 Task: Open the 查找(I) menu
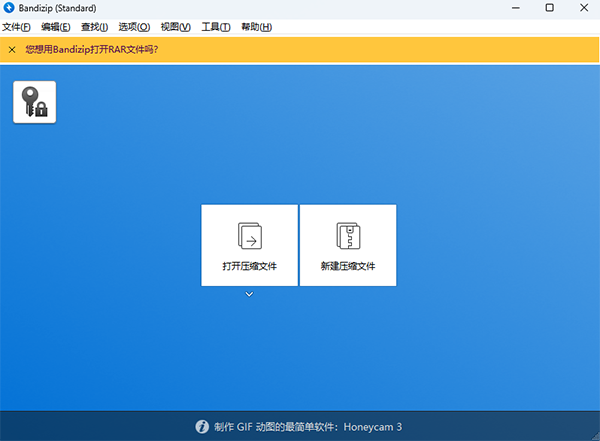pos(95,27)
